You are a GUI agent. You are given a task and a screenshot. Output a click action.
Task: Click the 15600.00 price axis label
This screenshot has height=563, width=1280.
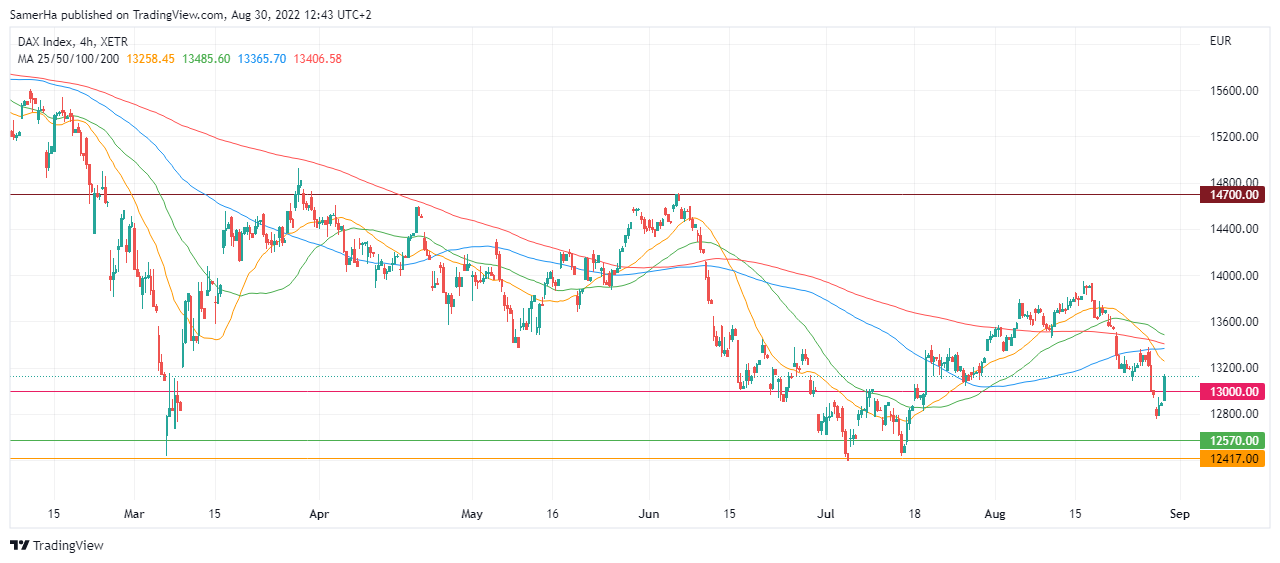[x=1233, y=91]
